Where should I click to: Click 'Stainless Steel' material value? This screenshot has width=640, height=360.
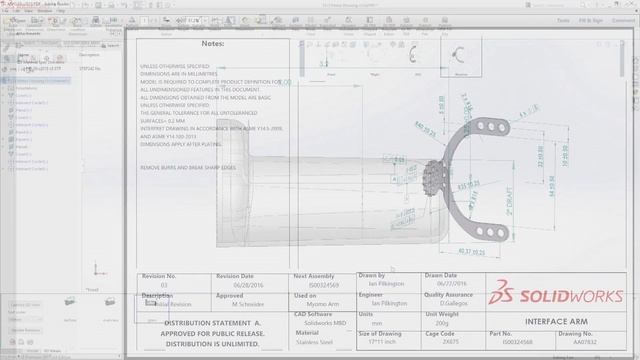[314, 342]
